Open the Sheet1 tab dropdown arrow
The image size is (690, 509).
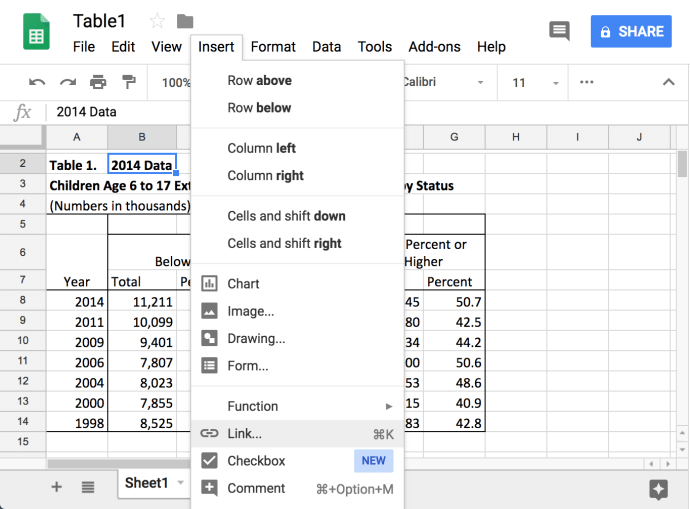click(181, 483)
